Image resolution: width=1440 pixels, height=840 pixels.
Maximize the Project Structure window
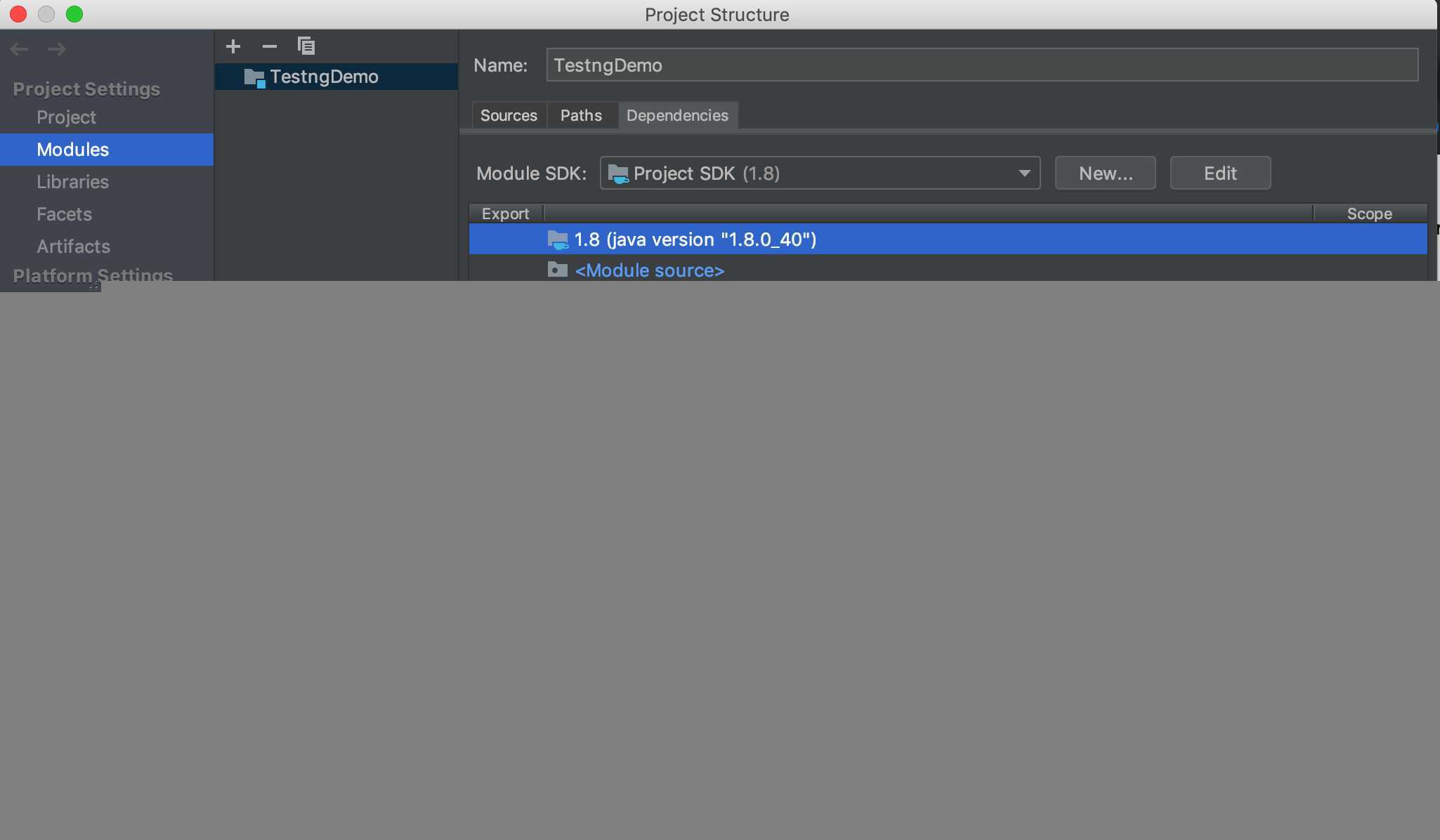[x=74, y=14]
